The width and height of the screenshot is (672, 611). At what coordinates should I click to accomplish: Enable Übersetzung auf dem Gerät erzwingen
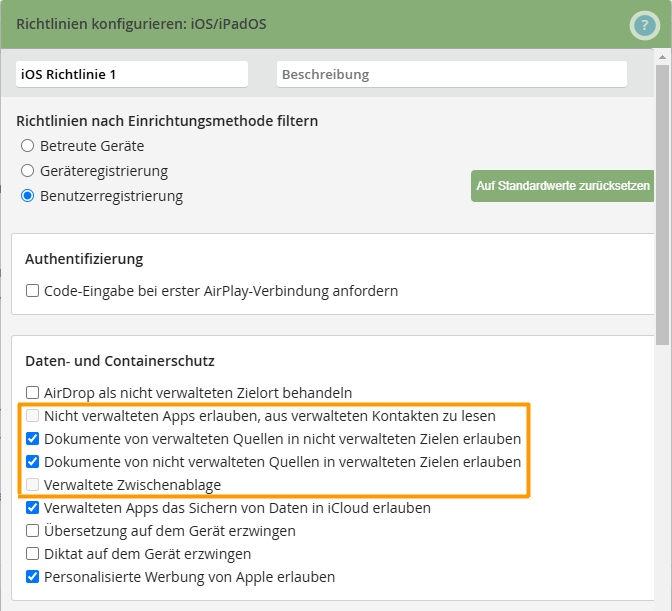(x=33, y=530)
